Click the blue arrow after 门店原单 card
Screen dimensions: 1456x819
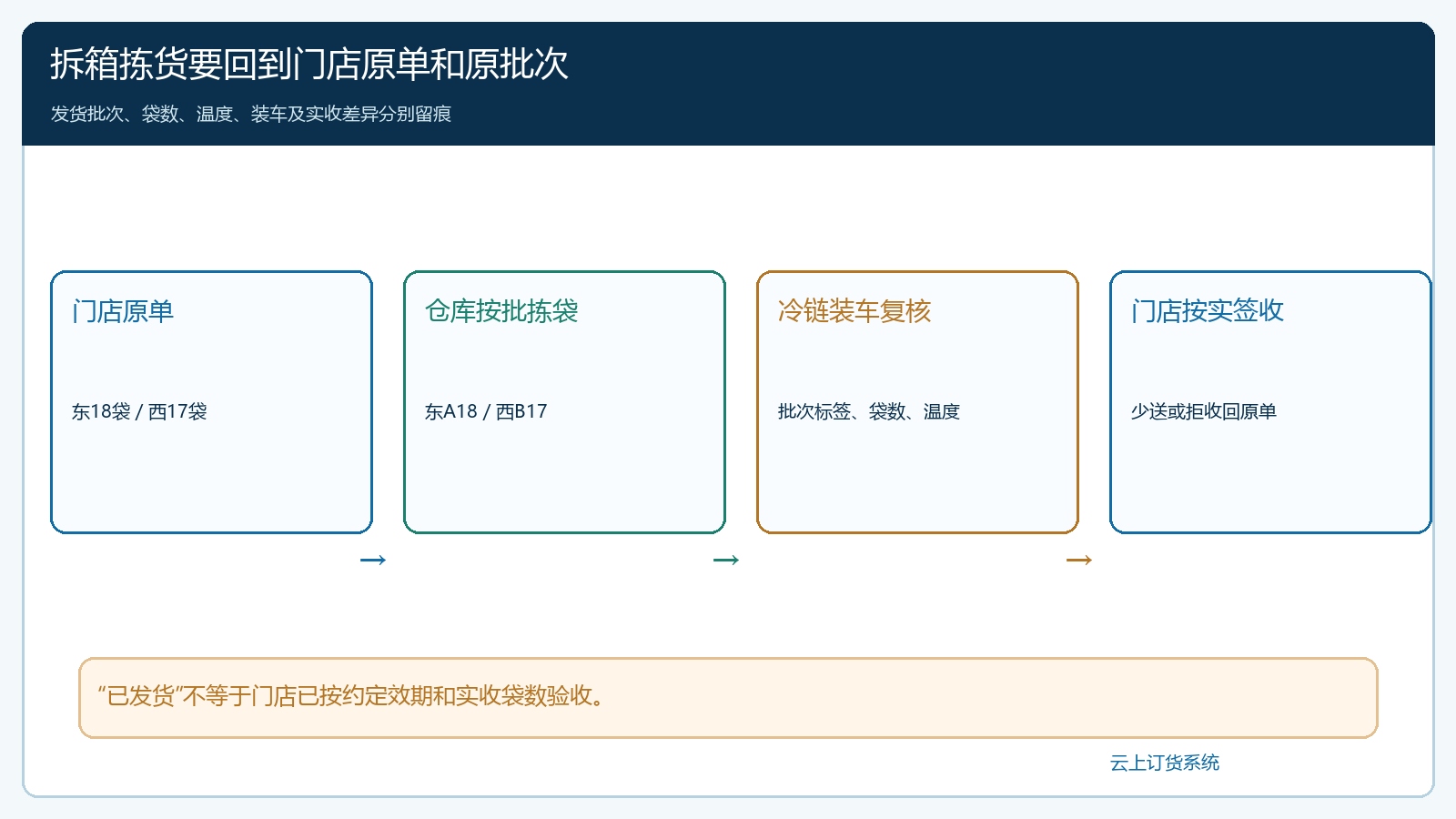tap(373, 560)
